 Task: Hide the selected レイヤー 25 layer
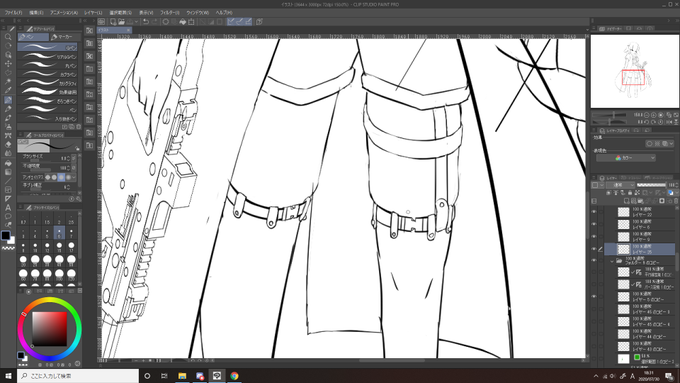pyautogui.click(x=594, y=249)
